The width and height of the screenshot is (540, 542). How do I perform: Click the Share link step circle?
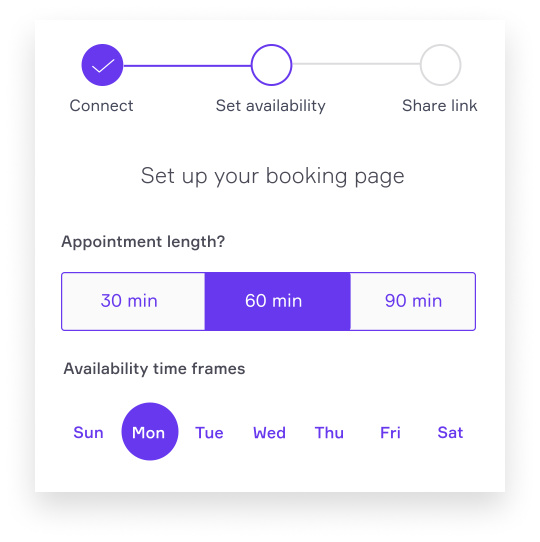[440, 65]
